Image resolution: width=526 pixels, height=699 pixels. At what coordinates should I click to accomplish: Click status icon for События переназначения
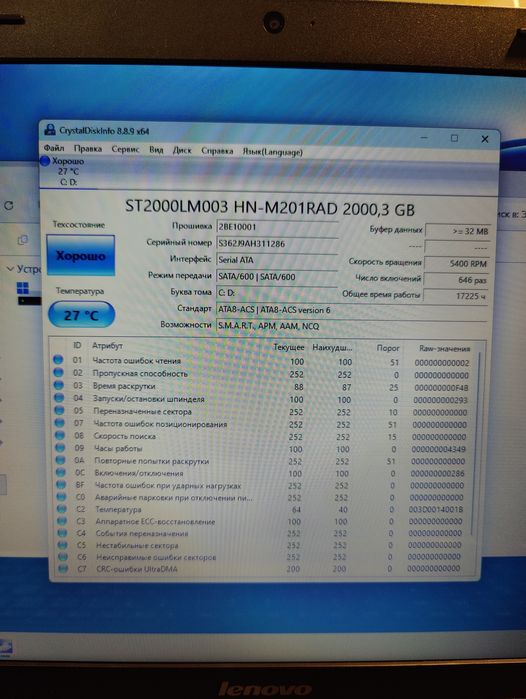click(x=62, y=532)
